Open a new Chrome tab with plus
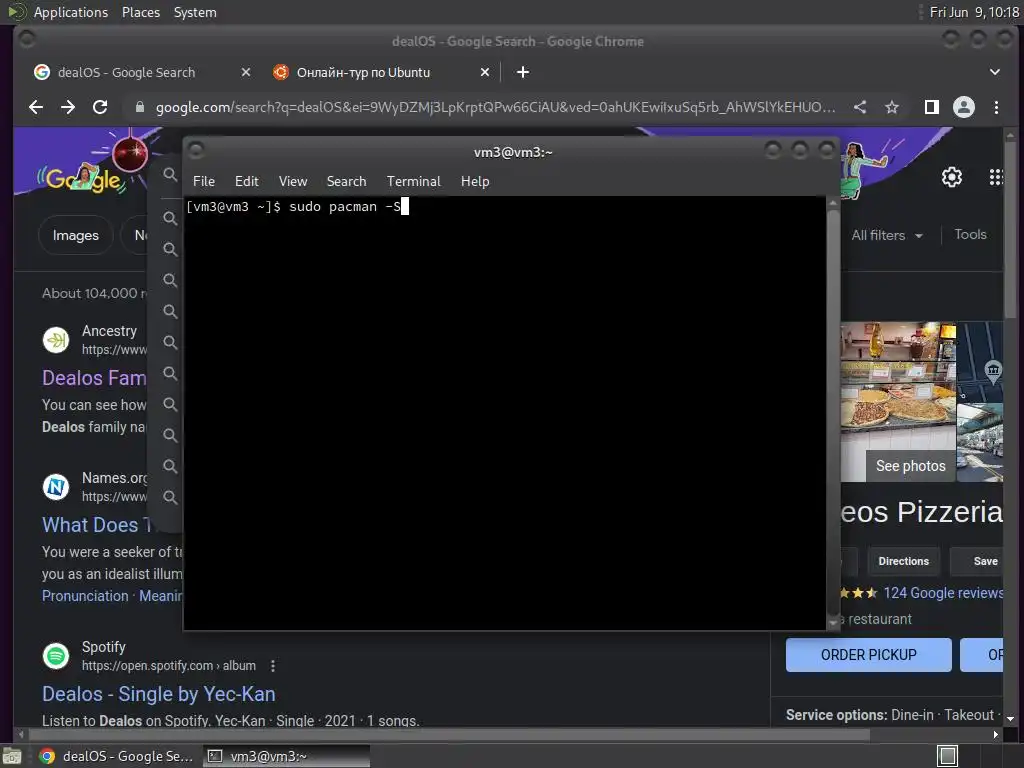1024x768 pixels. (523, 72)
